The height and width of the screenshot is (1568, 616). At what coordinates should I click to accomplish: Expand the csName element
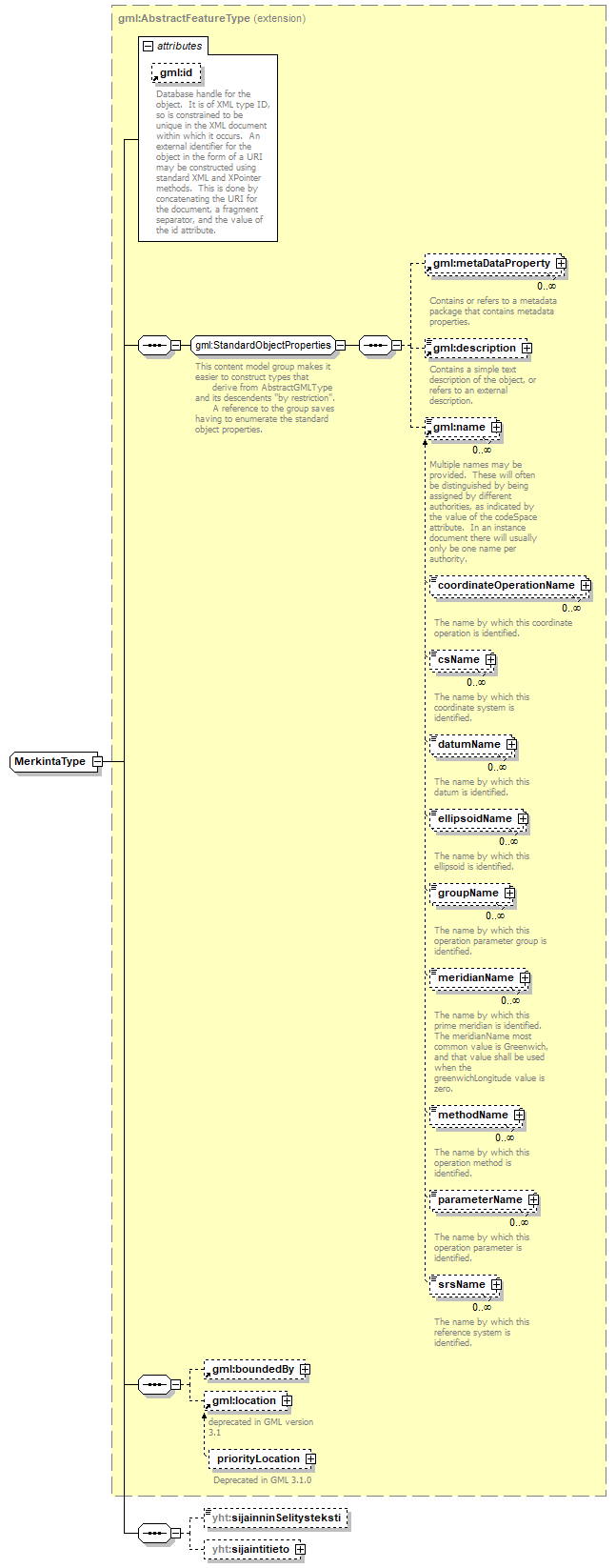click(490, 660)
